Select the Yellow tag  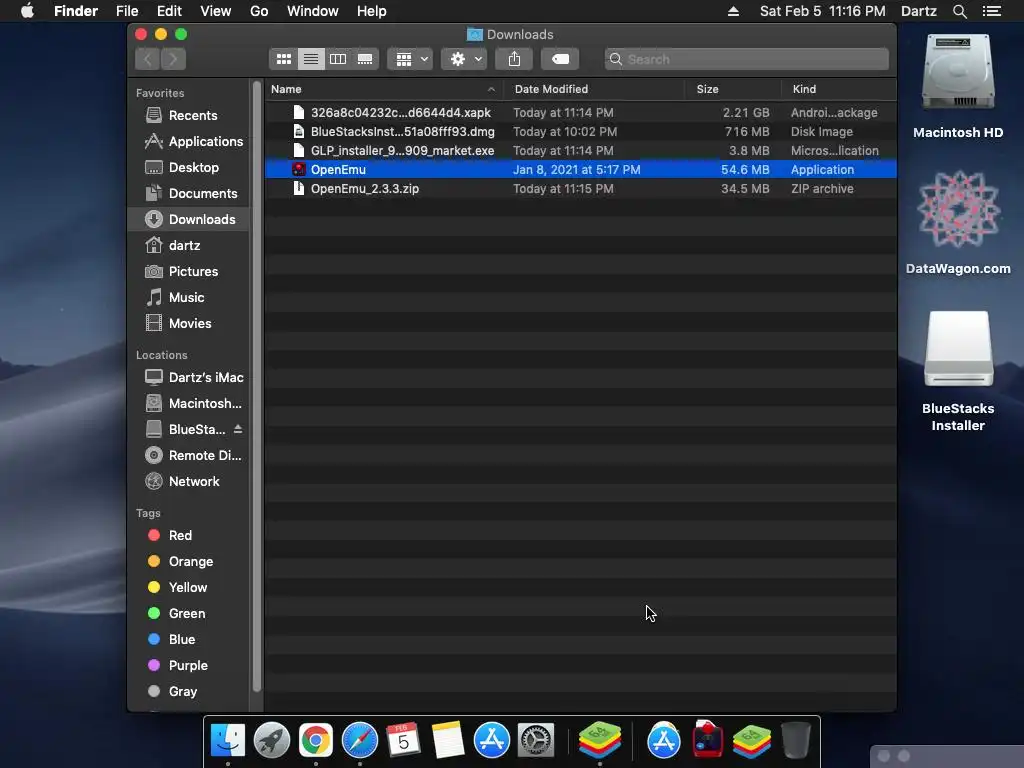[x=189, y=588]
